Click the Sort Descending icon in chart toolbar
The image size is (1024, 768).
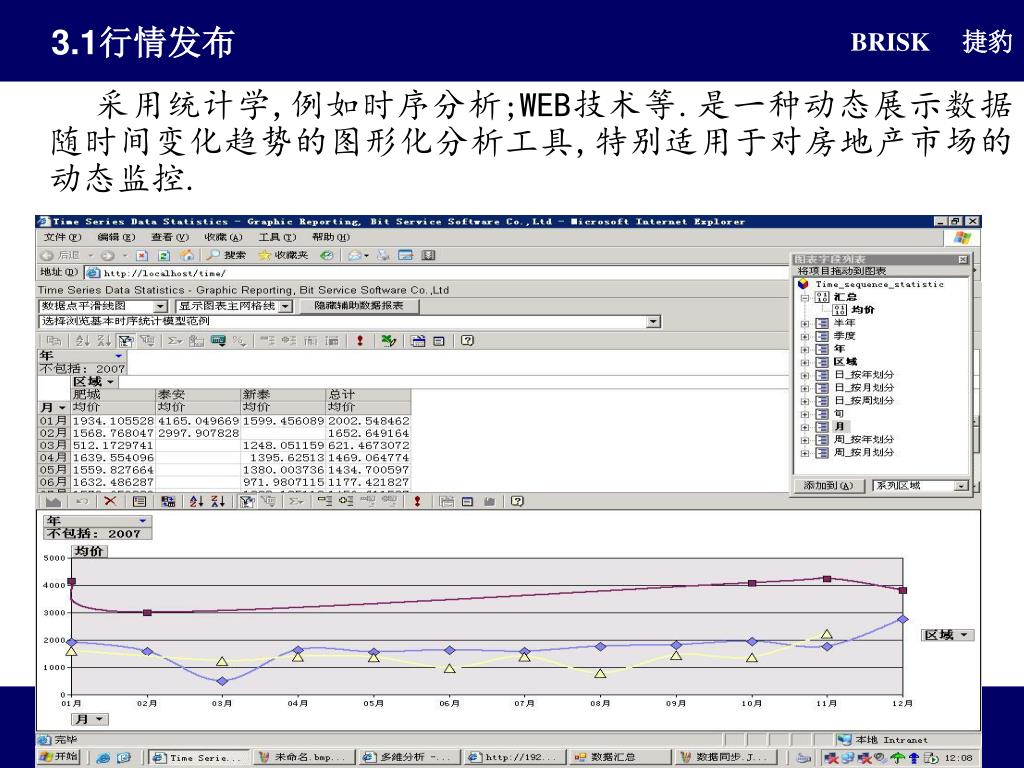pos(218,501)
